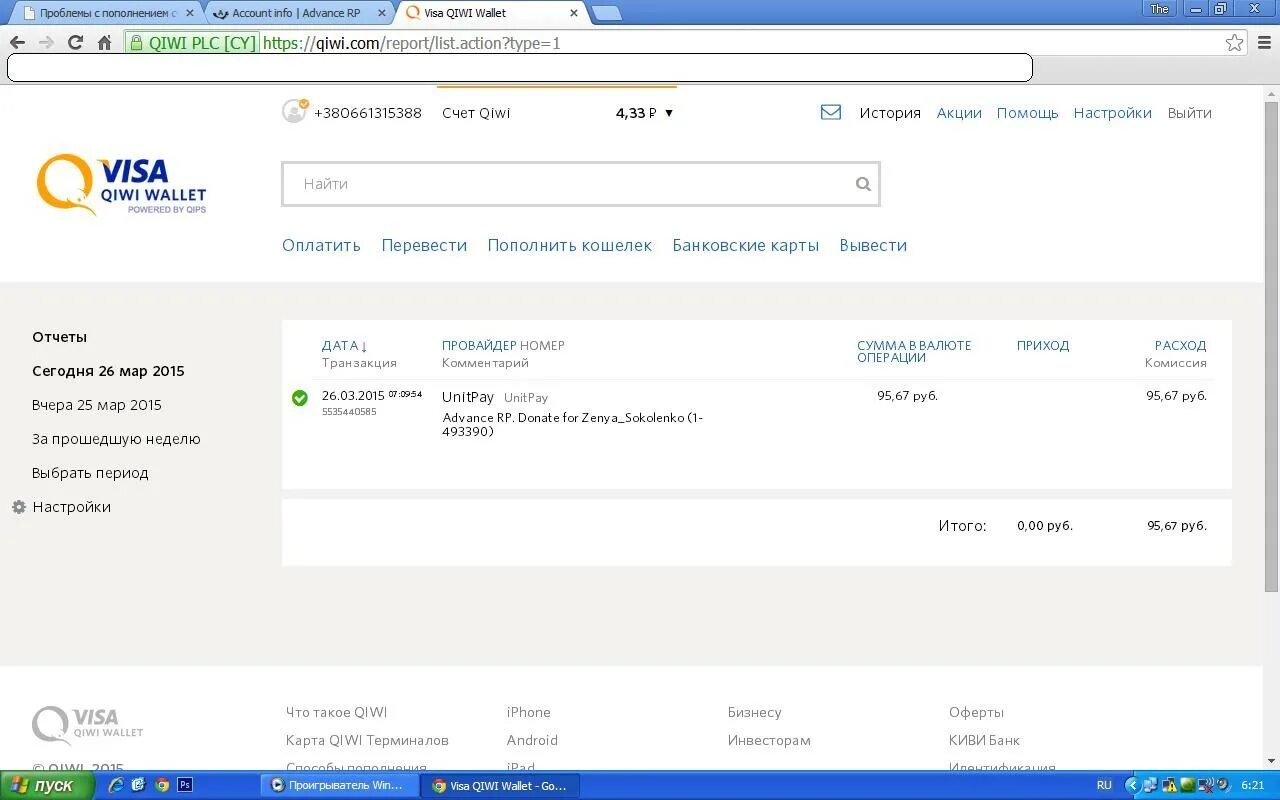Select the Visa QIWI Wallet tab
This screenshot has height=800, width=1280.
coord(490,13)
